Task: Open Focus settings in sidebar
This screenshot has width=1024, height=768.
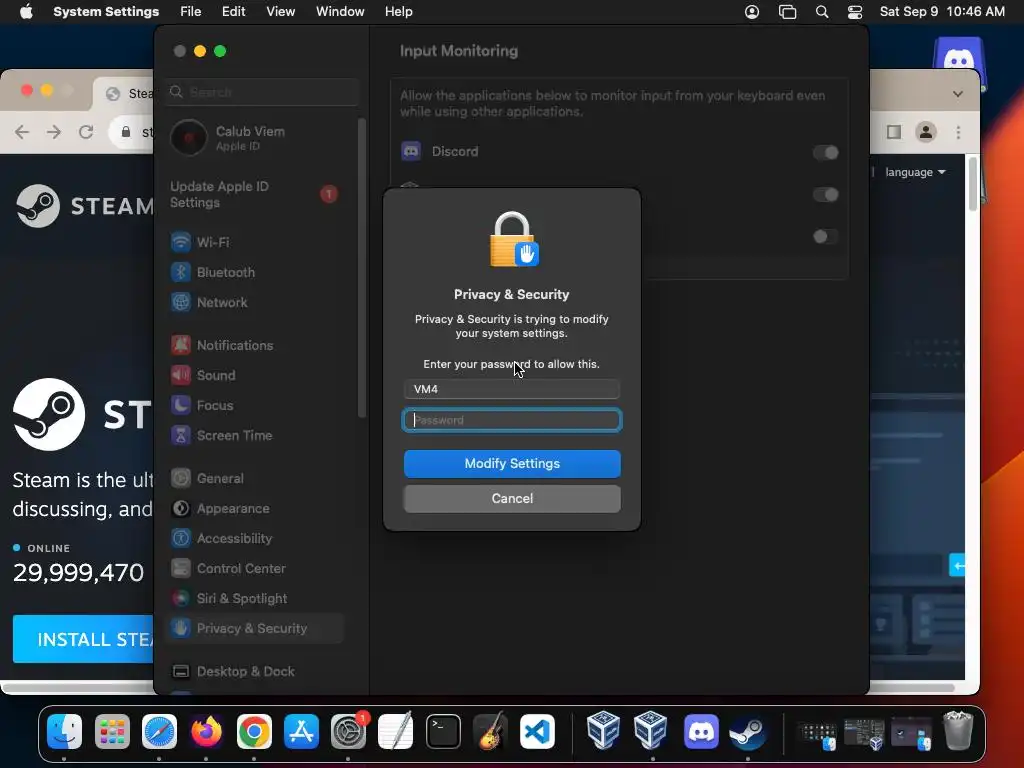Action: (x=255, y=406)
